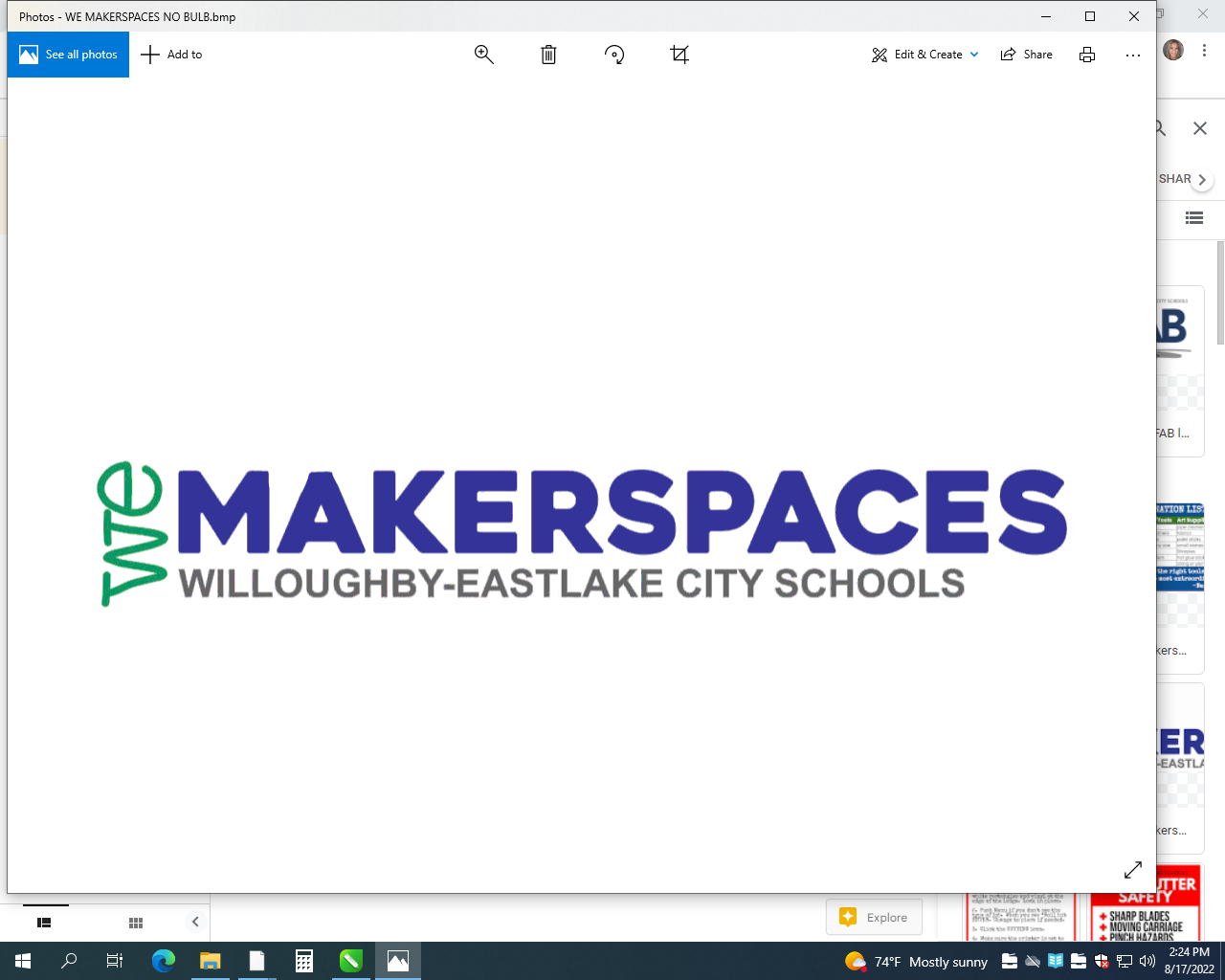Screen dimensions: 1225x980
Task: Click the profile avatar in browser window
Action: point(1173,50)
